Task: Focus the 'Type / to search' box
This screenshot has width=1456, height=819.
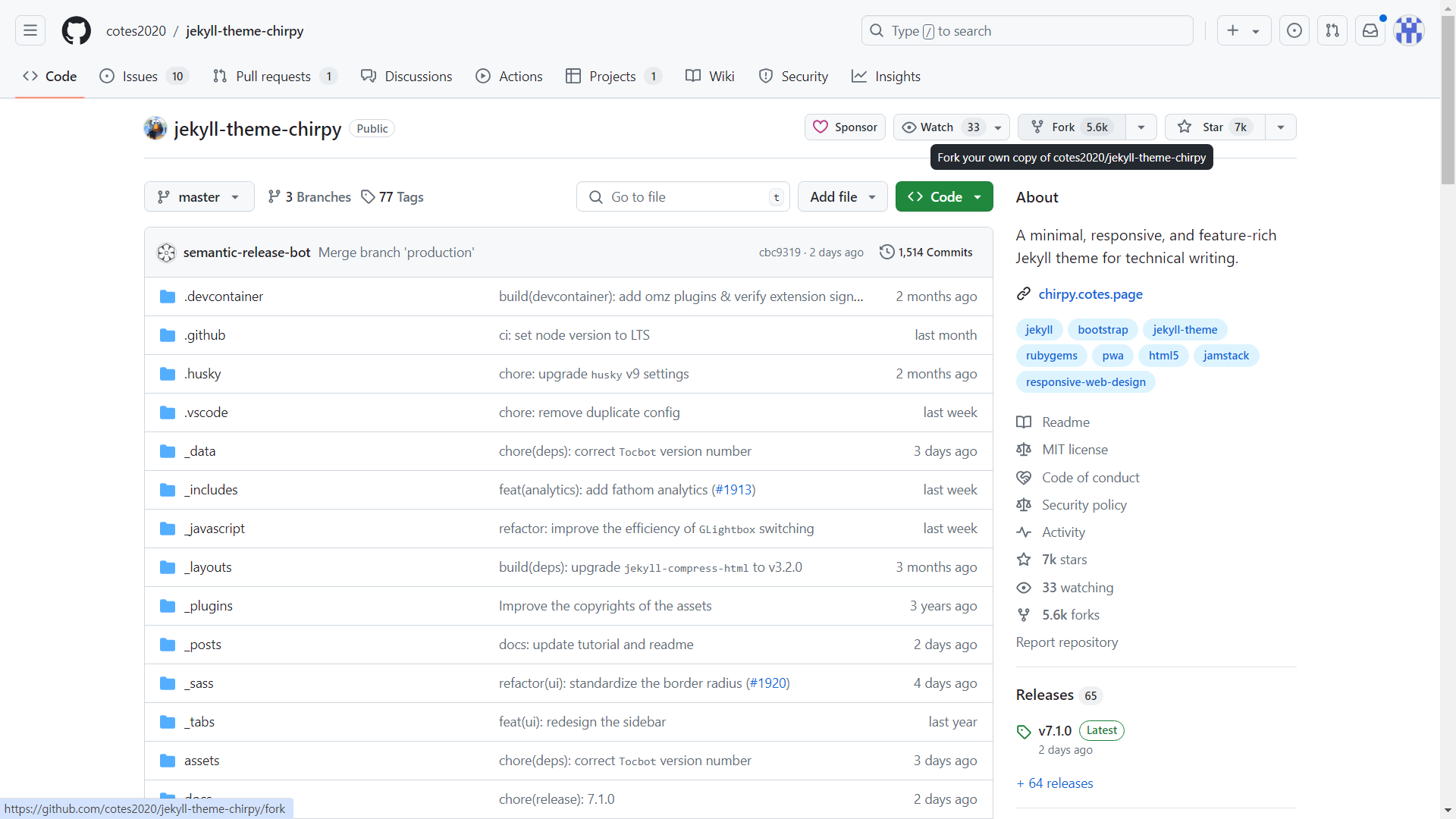Action: click(x=1028, y=30)
